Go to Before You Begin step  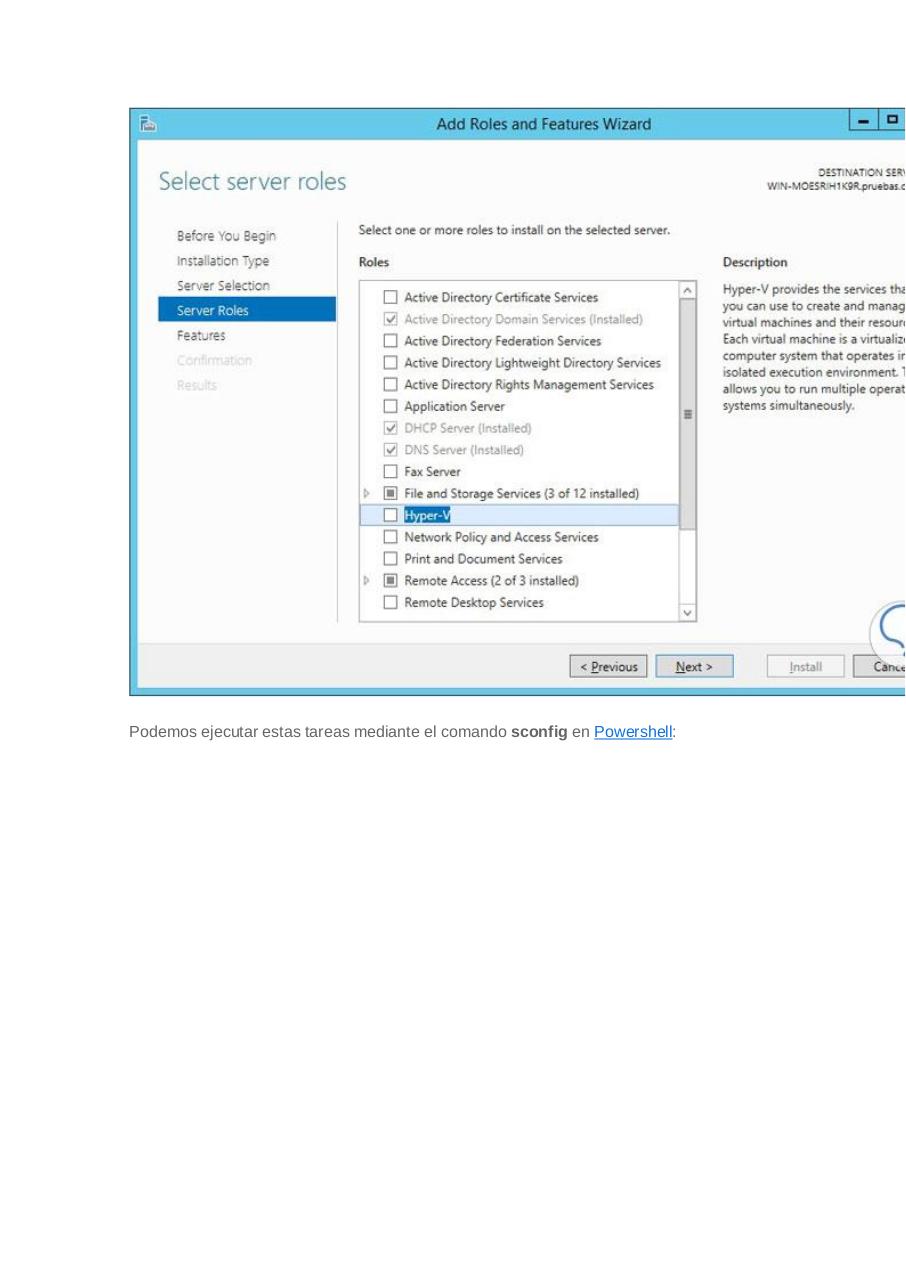226,237
